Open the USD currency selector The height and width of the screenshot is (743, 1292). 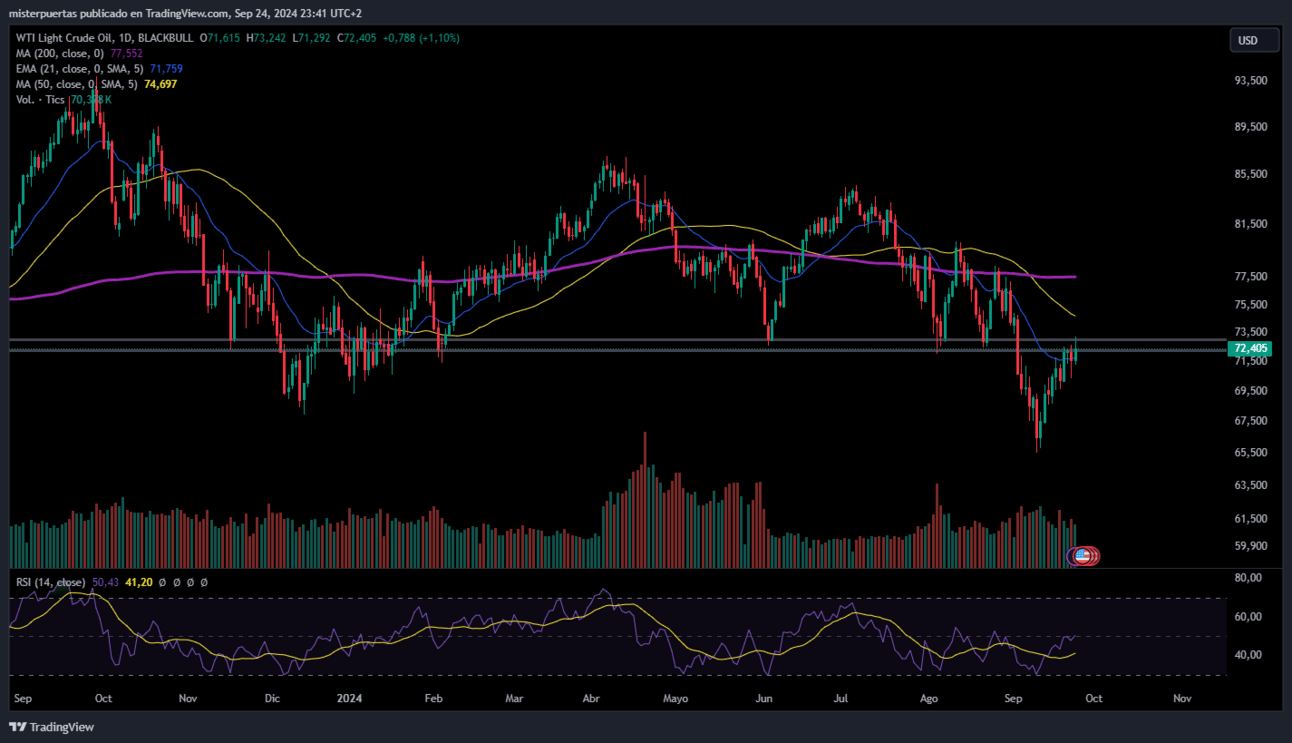pos(1254,41)
